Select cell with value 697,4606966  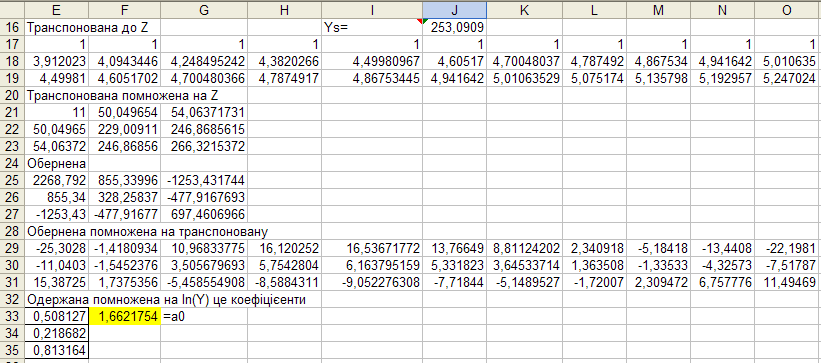[204, 215]
